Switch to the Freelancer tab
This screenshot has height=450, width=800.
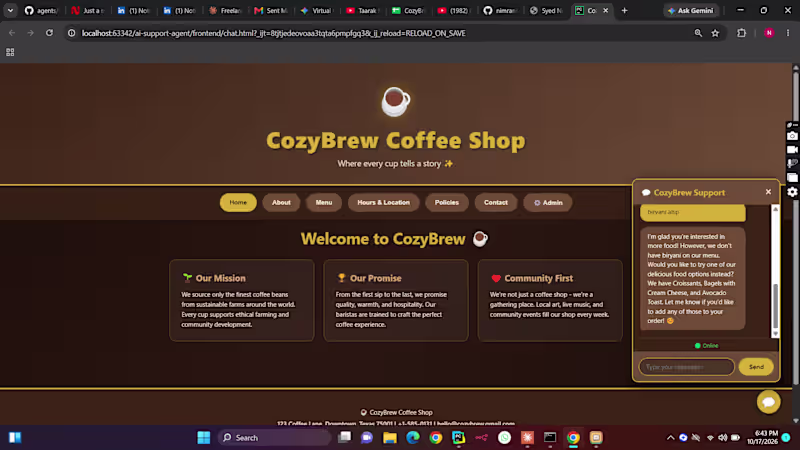[x=226, y=10]
